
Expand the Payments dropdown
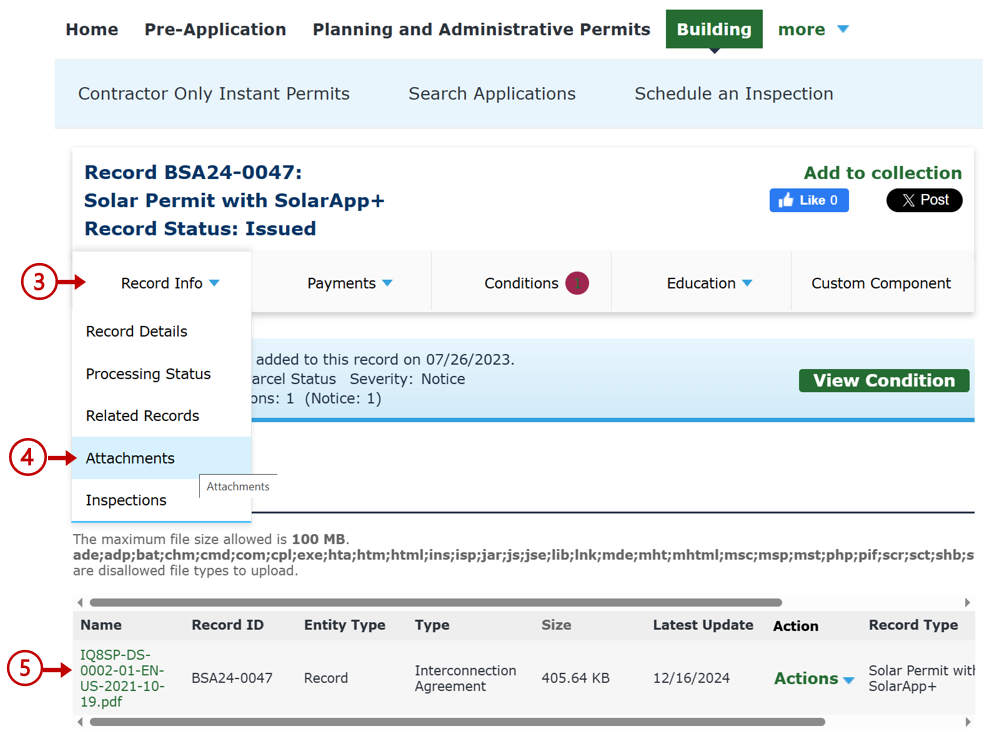(x=349, y=283)
